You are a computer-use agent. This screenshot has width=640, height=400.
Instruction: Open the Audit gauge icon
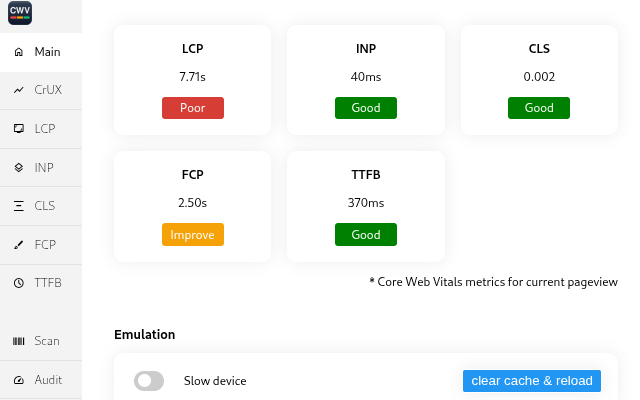[19, 380]
